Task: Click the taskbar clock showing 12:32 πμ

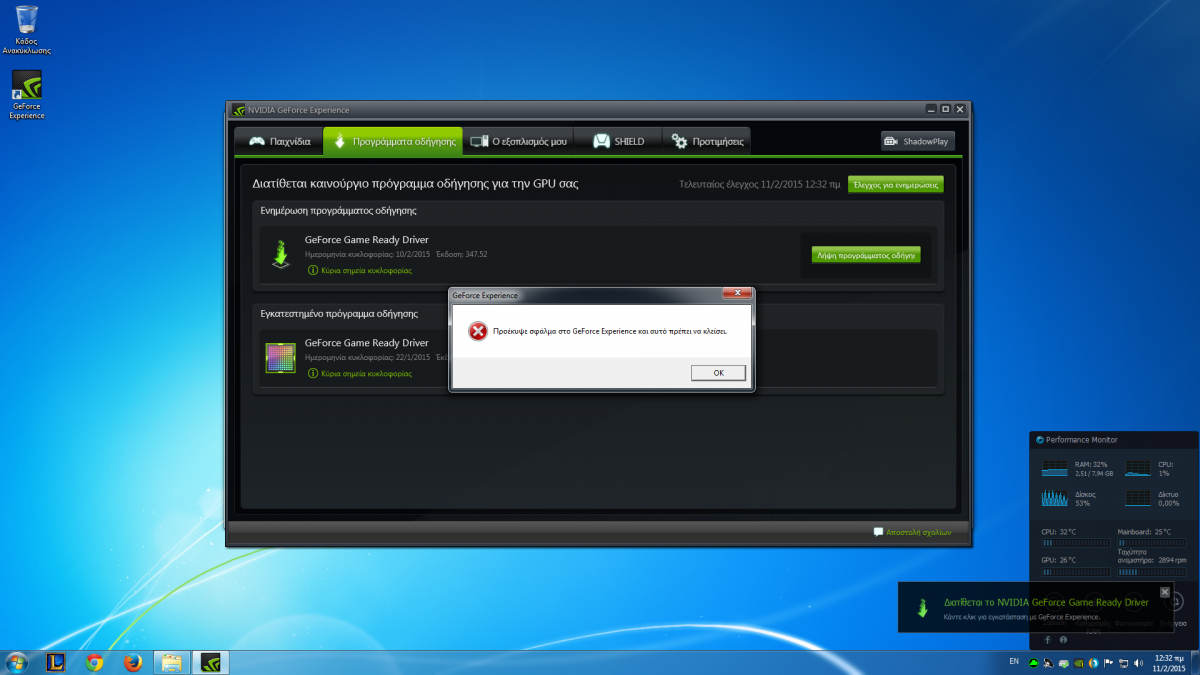Action: tap(1168, 663)
